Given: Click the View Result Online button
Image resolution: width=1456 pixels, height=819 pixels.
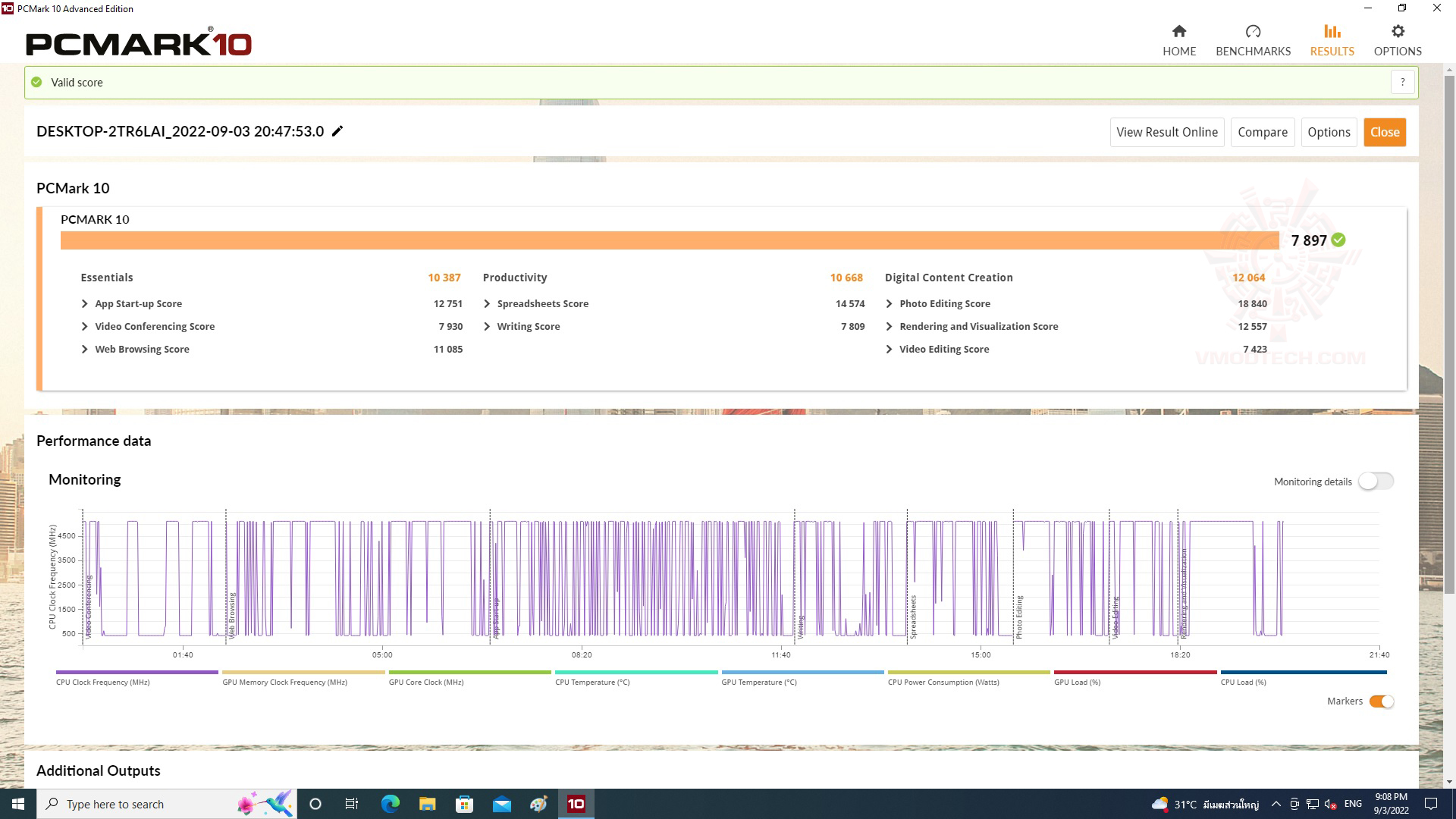Looking at the screenshot, I should (1166, 132).
